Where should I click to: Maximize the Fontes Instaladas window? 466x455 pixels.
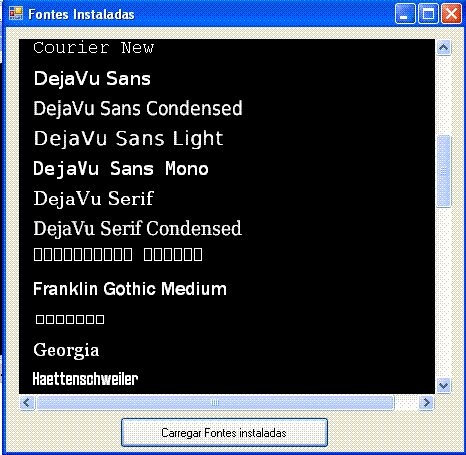(428, 14)
